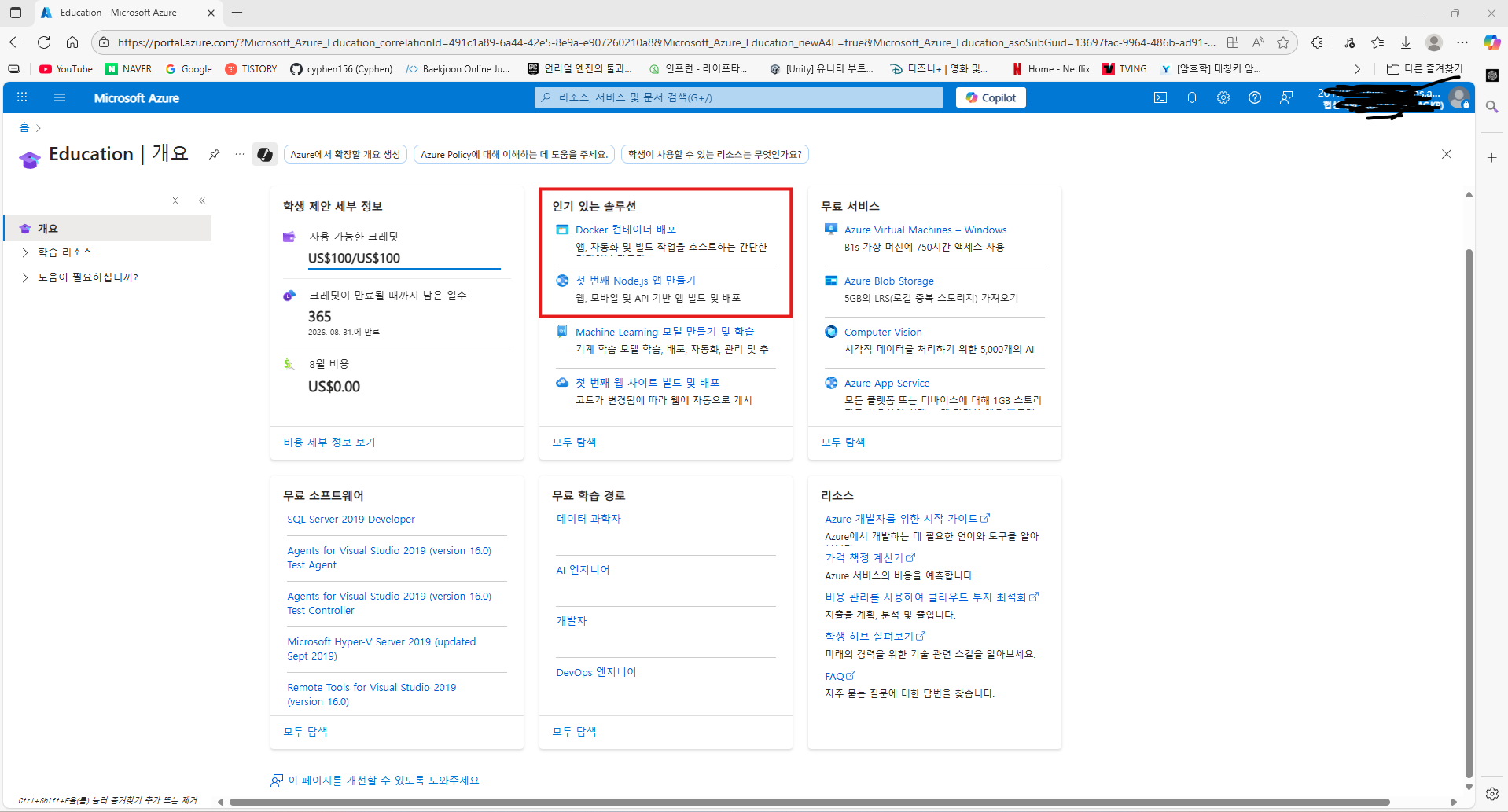Open Edge sidebar settings gear at bottom
This screenshot has height=812, width=1508.
1491,794
